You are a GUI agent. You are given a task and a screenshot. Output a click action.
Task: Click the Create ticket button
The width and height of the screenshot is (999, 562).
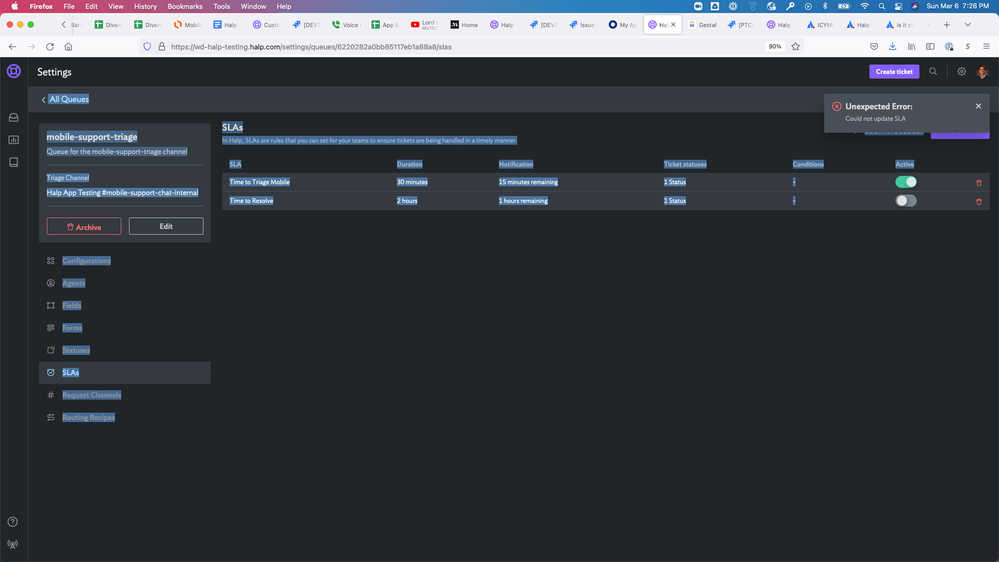pos(894,71)
